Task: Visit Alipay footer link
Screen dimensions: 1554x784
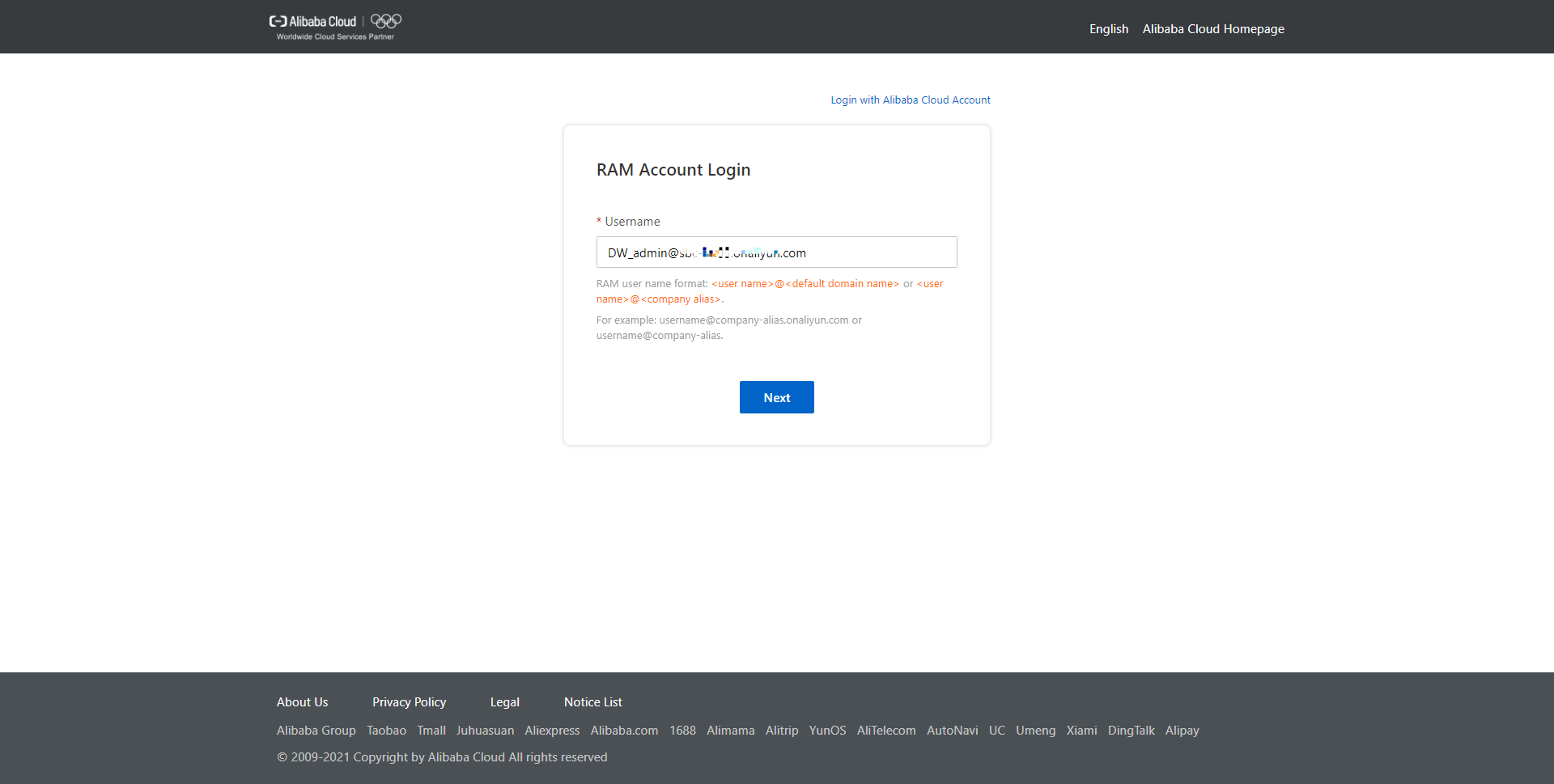Action: point(1182,731)
